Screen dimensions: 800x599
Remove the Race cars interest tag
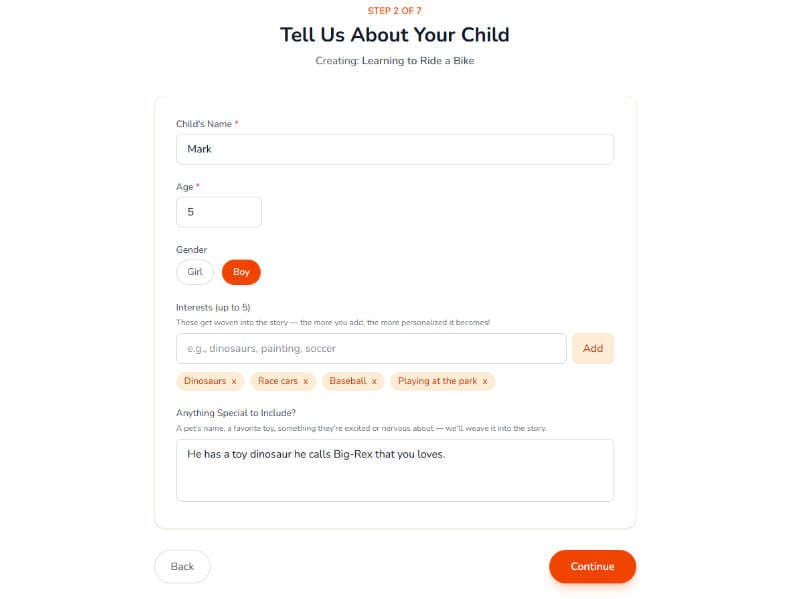click(304, 381)
